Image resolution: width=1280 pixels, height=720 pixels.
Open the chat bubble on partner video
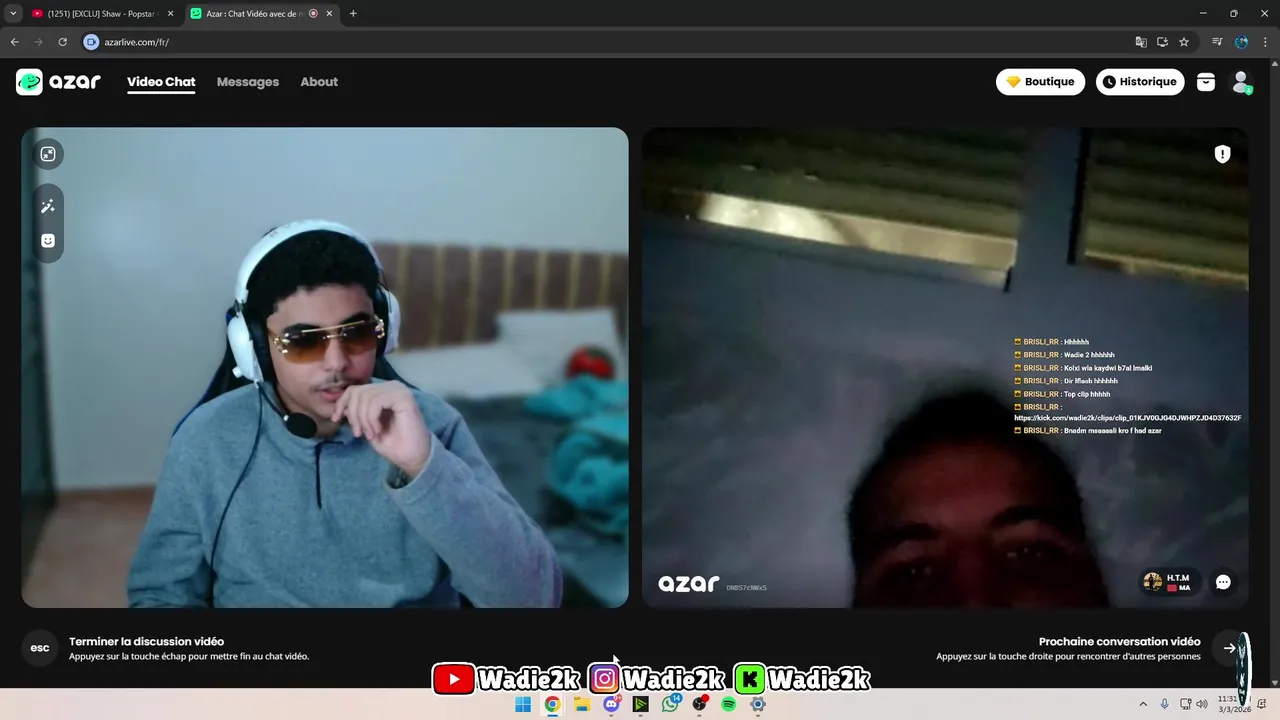(1223, 582)
